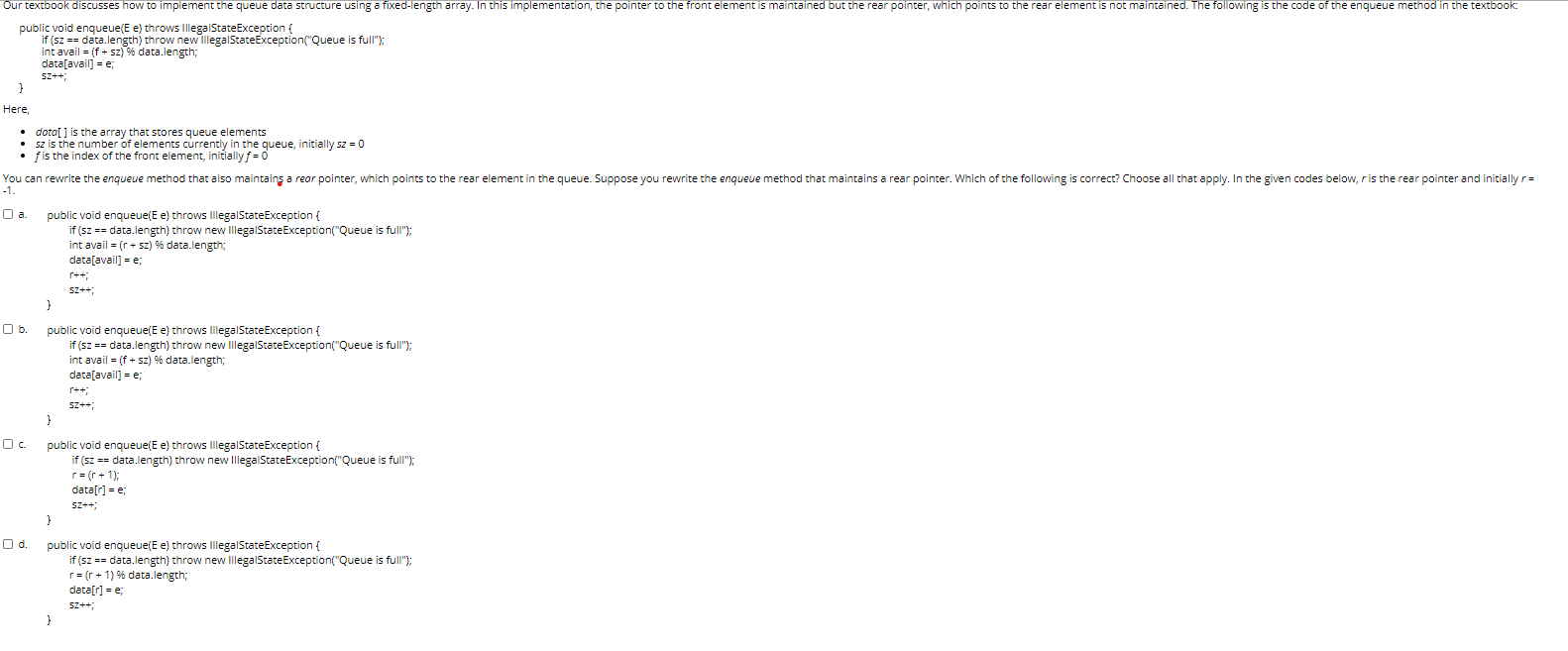Viewport: 1568px width, 651px height.
Task: Click "r = (r + 1);" in option c
Action: (x=95, y=475)
